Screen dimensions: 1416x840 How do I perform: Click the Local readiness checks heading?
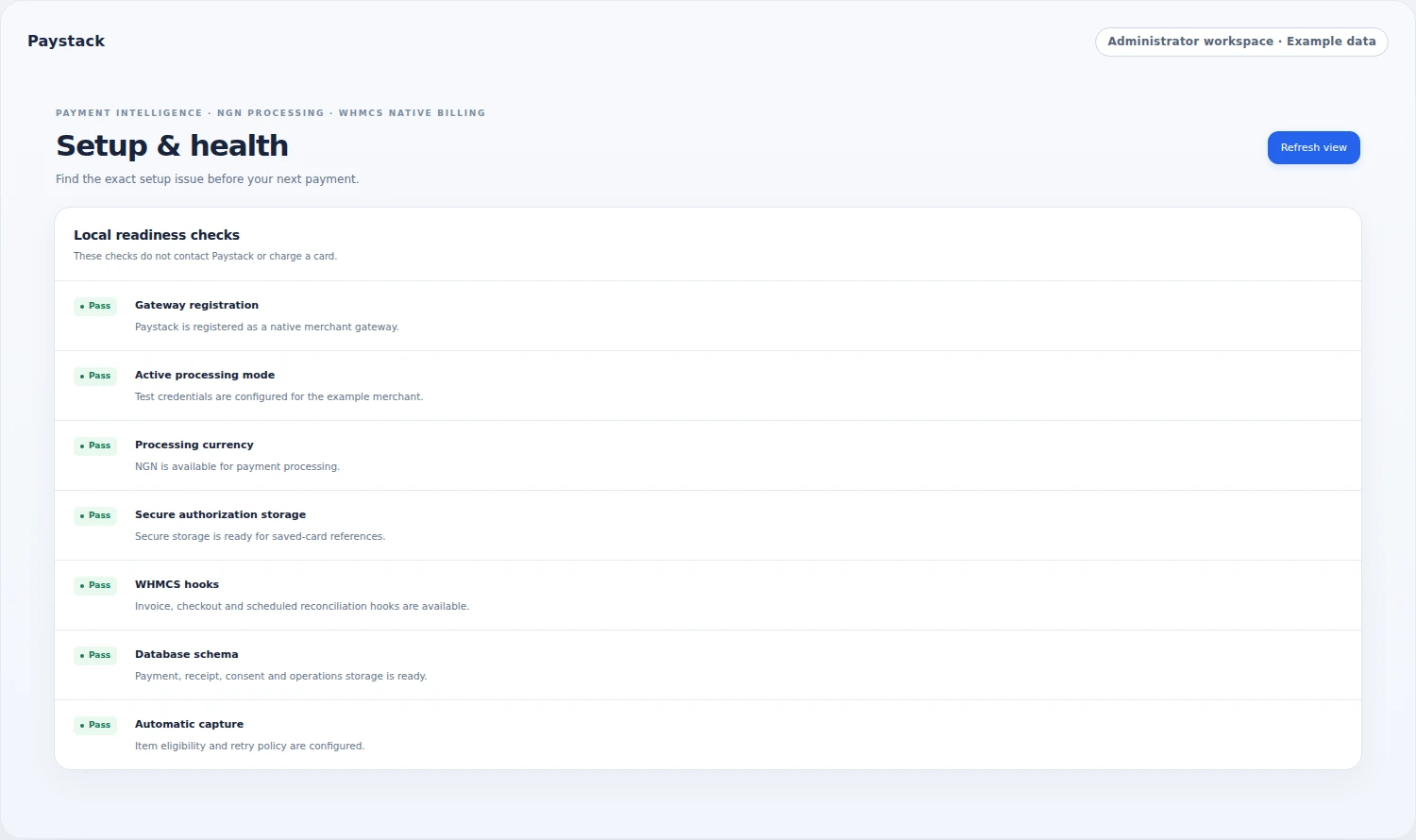coord(157,235)
